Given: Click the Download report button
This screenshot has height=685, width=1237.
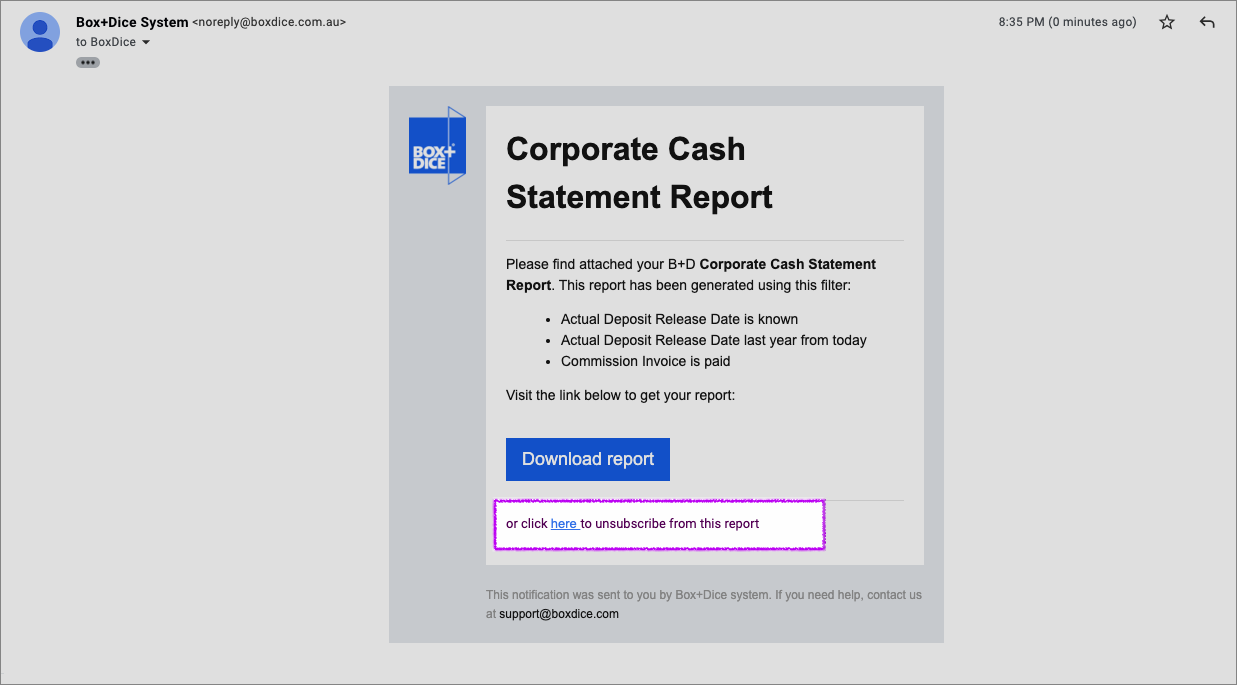Looking at the screenshot, I should pos(588,459).
